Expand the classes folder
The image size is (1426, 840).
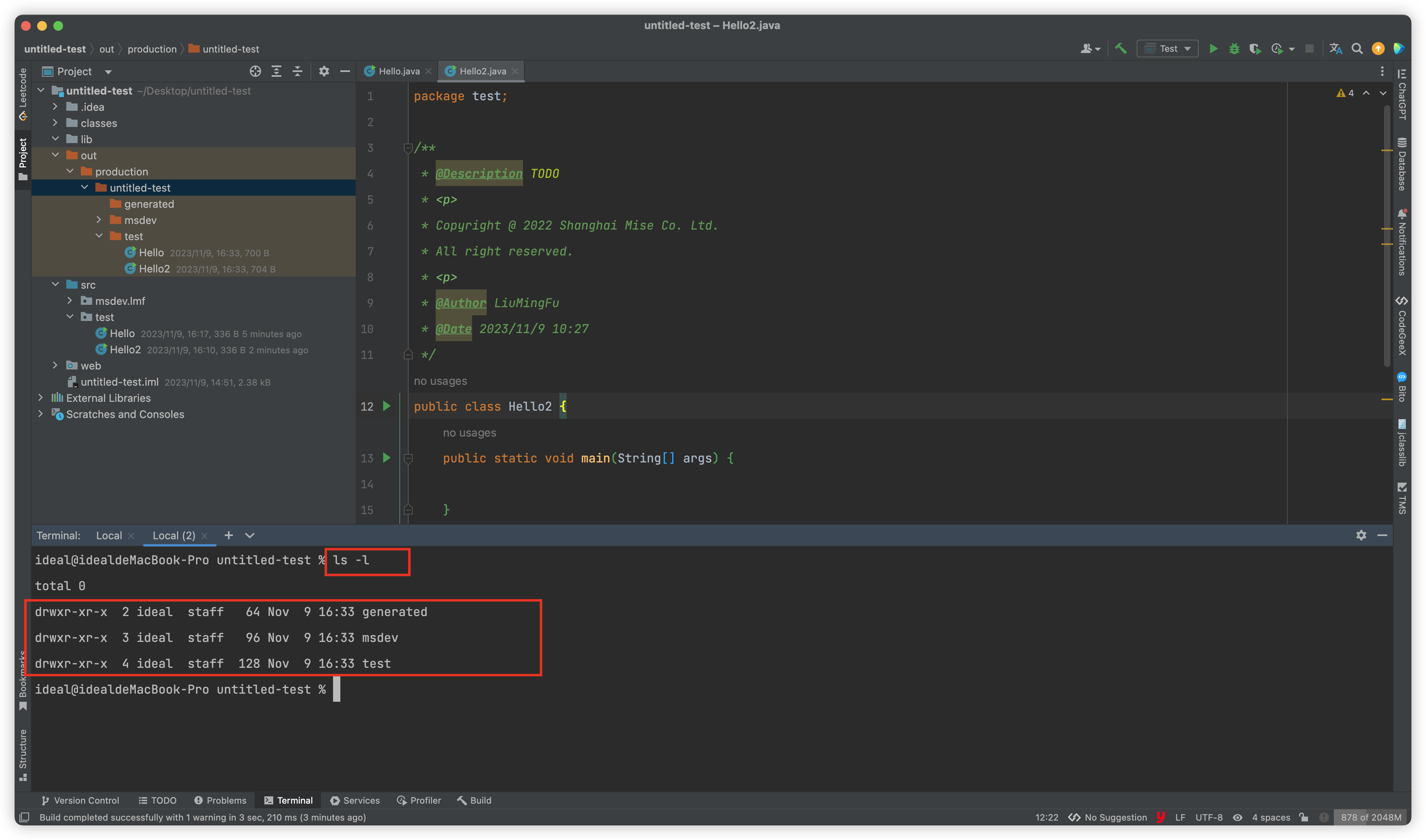click(x=55, y=122)
